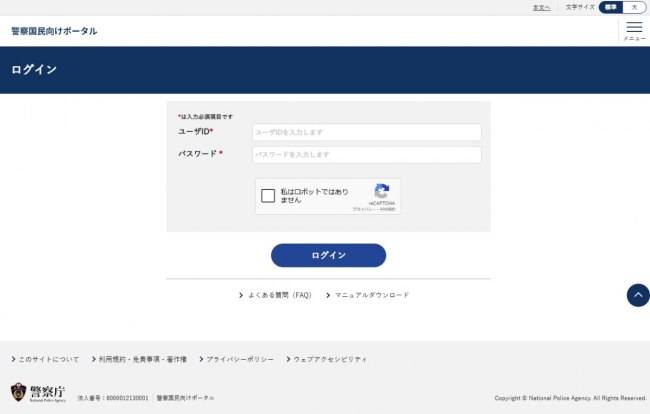Click the reCAPTCHA logo icon
650x414 pixels.
pyautogui.click(x=381, y=191)
